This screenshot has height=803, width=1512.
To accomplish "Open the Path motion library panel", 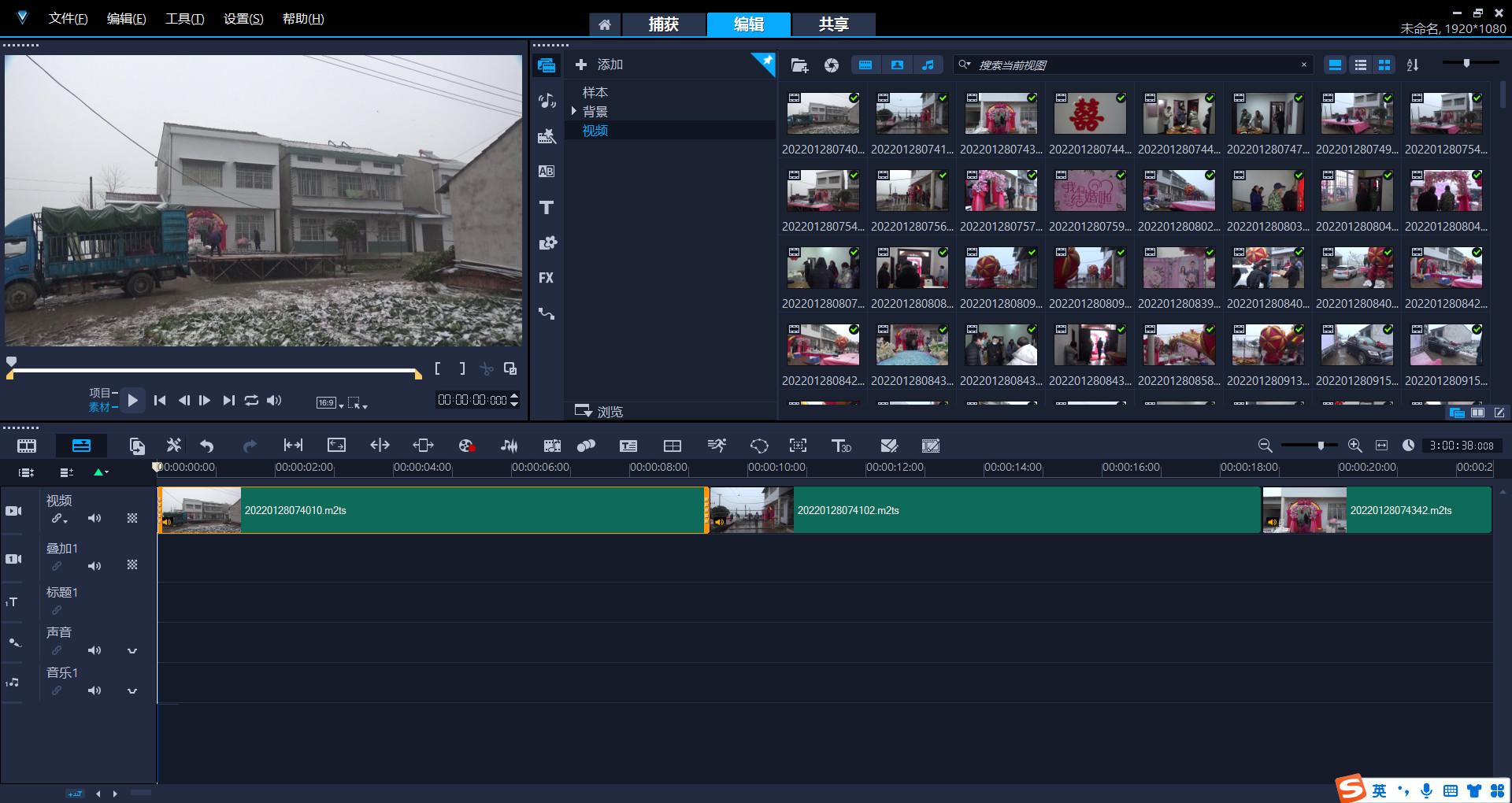I will coord(547,313).
